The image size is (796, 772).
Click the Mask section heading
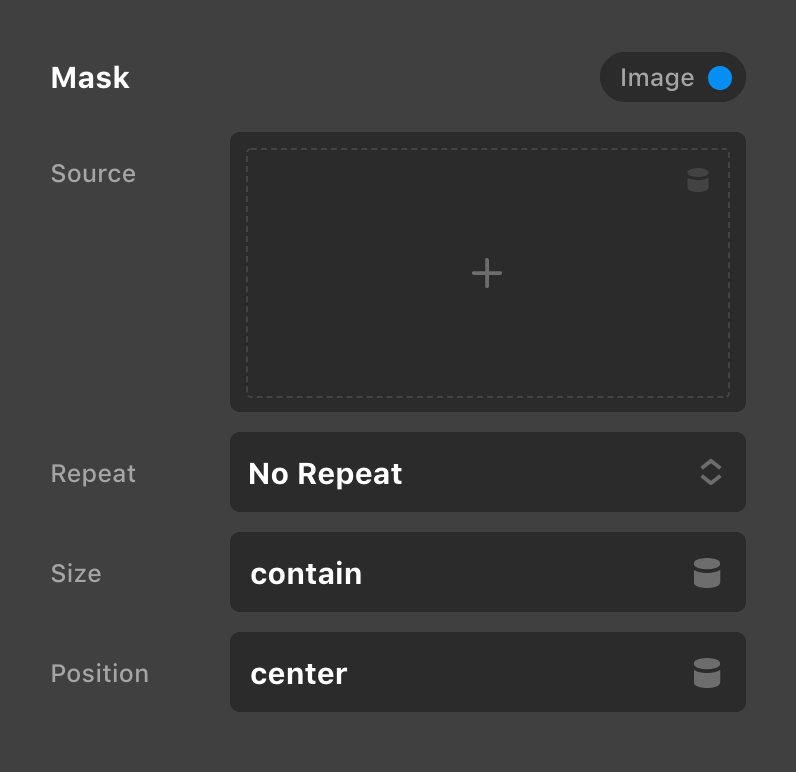(x=90, y=78)
